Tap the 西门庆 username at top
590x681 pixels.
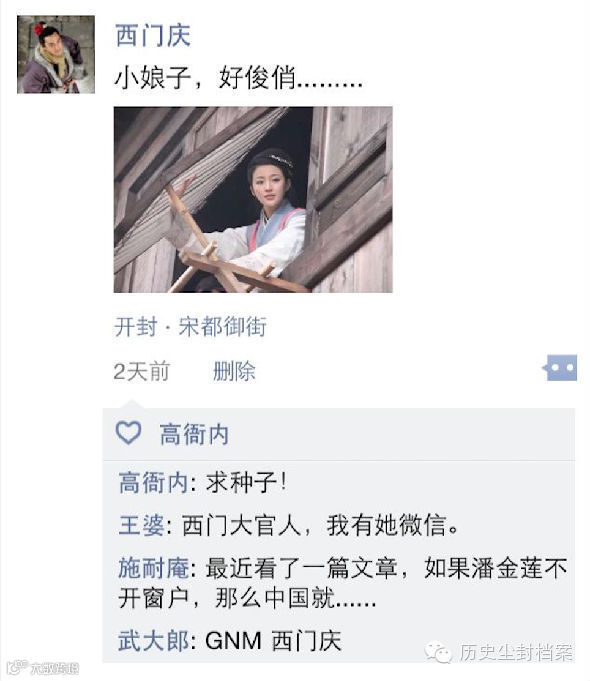[x=153, y=36]
